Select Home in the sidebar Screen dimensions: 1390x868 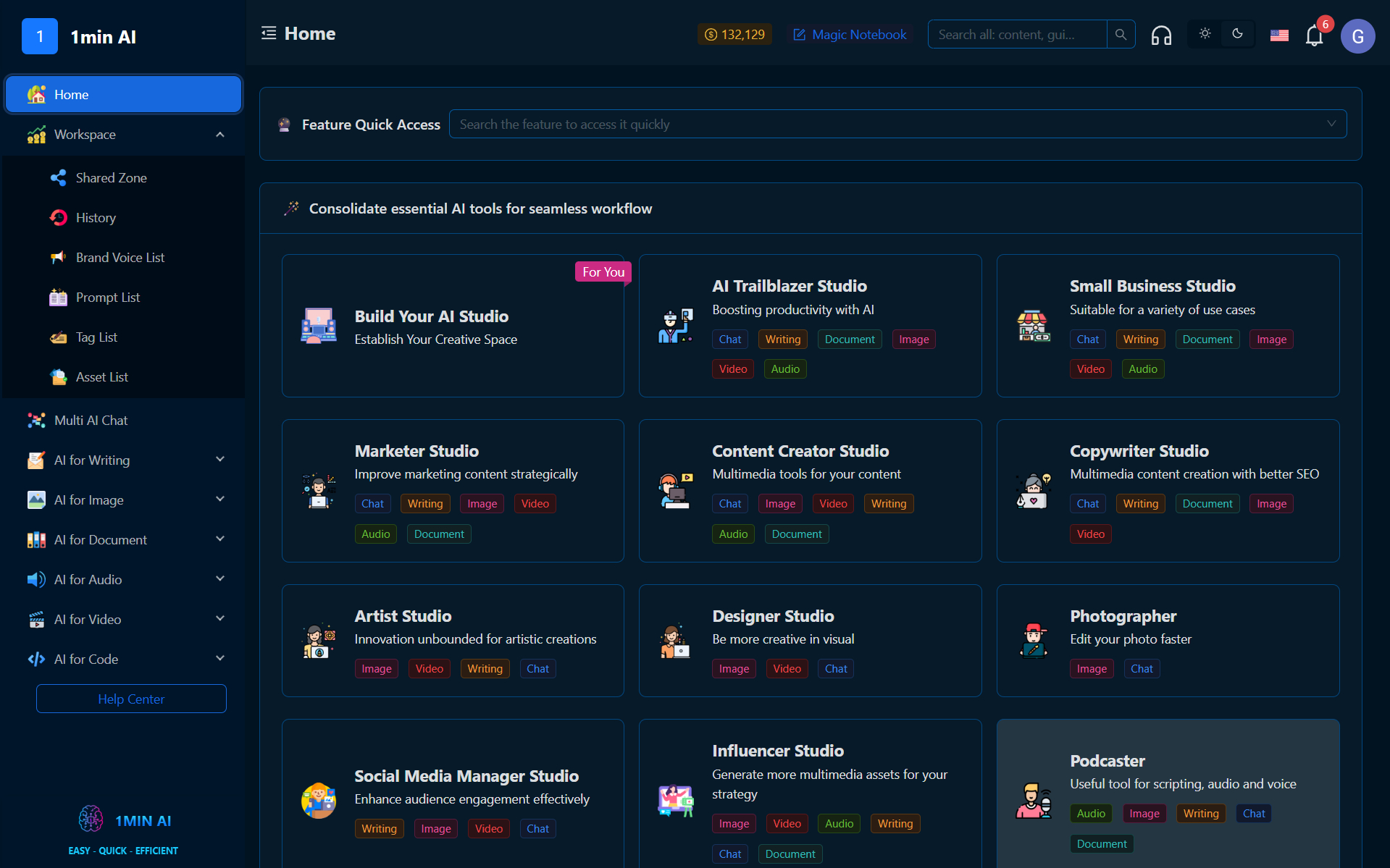pyautogui.click(x=124, y=94)
